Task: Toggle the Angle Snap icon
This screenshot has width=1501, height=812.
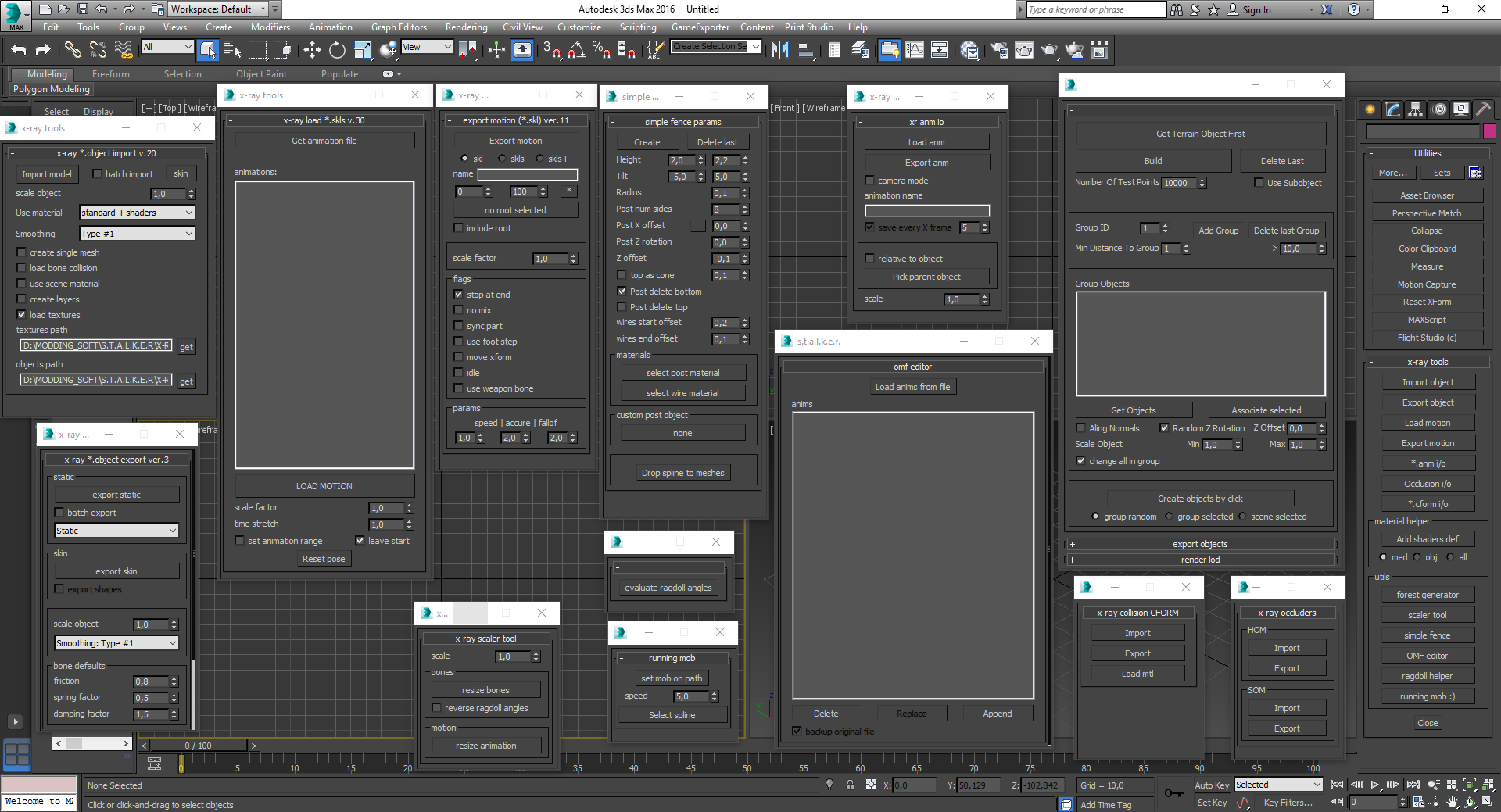Action: (577, 50)
